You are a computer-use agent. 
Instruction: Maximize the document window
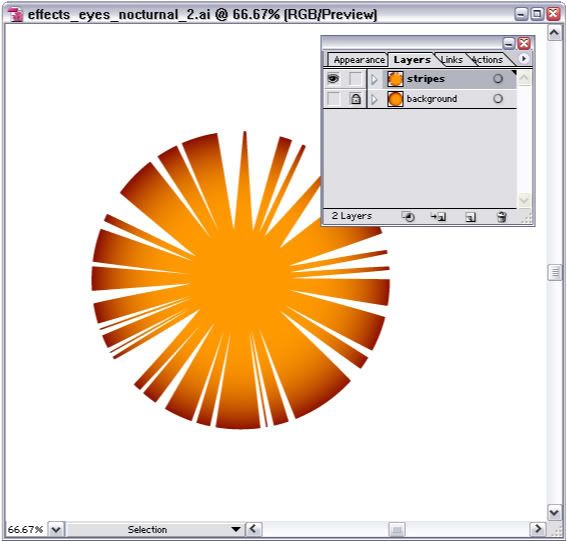click(x=537, y=14)
